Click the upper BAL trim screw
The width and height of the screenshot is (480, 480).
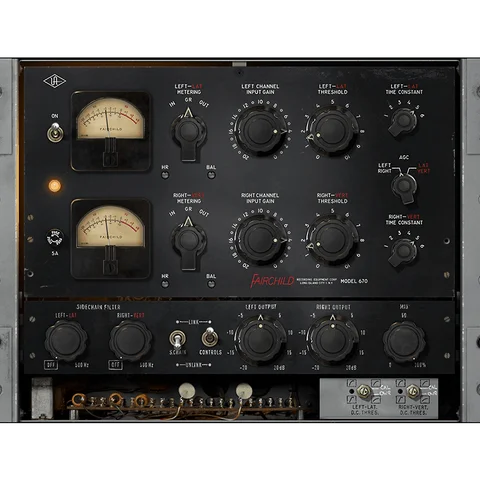click(x=211, y=175)
